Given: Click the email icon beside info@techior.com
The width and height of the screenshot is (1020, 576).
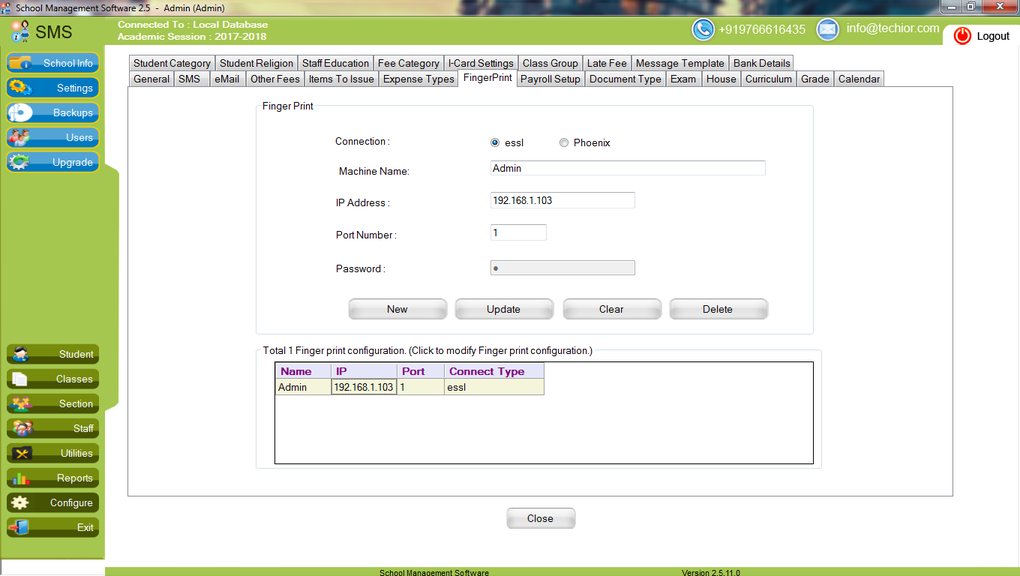Looking at the screenshot, I should point(827,29).
